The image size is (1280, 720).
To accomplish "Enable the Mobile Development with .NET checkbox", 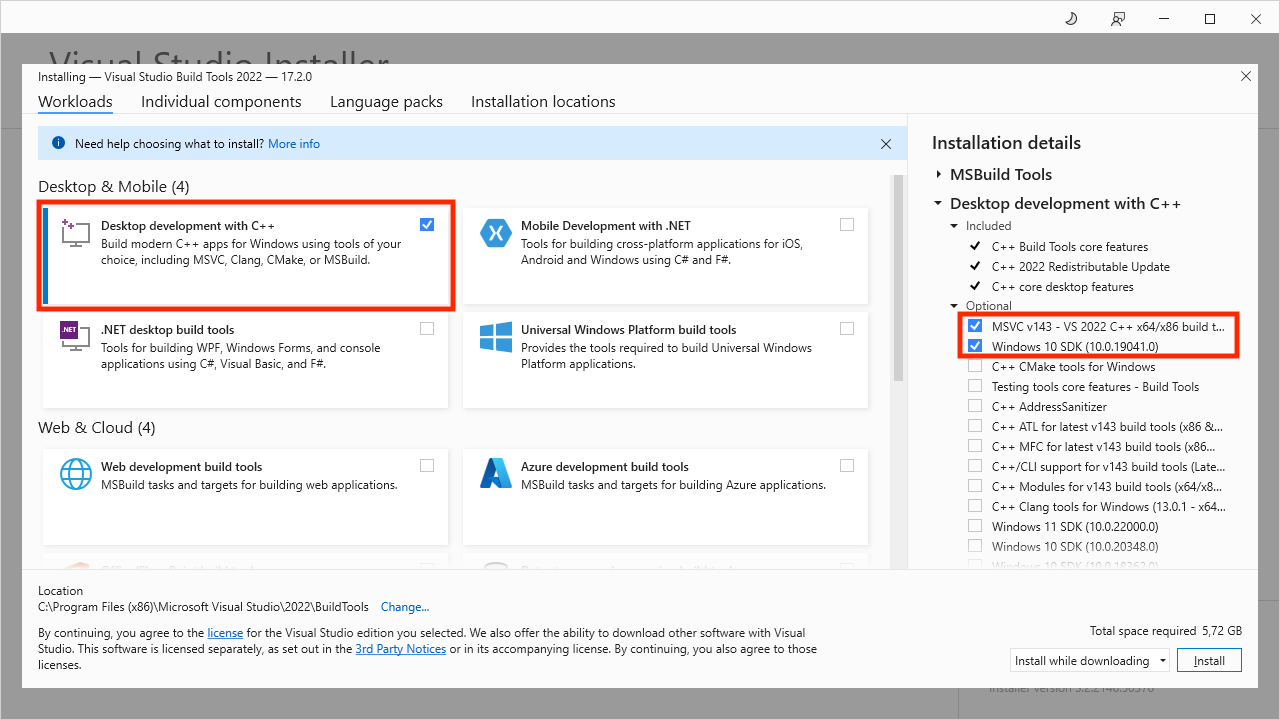I will click(847, 224).
